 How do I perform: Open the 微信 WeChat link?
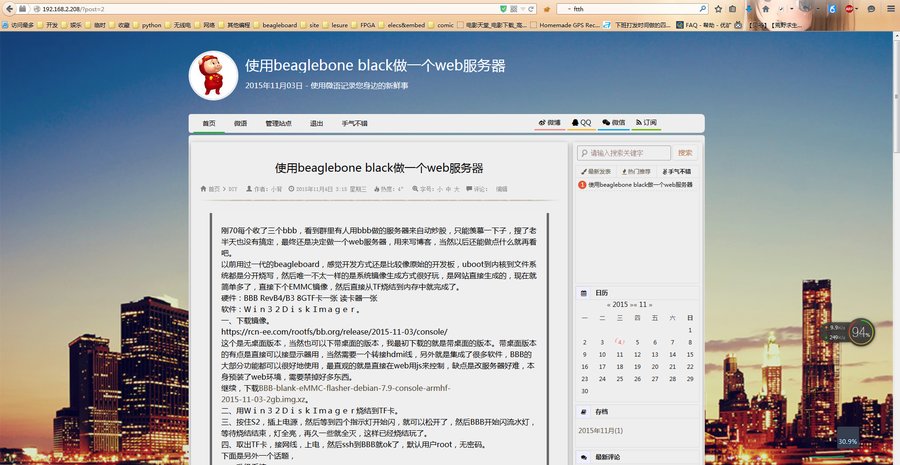pos(615,123)
